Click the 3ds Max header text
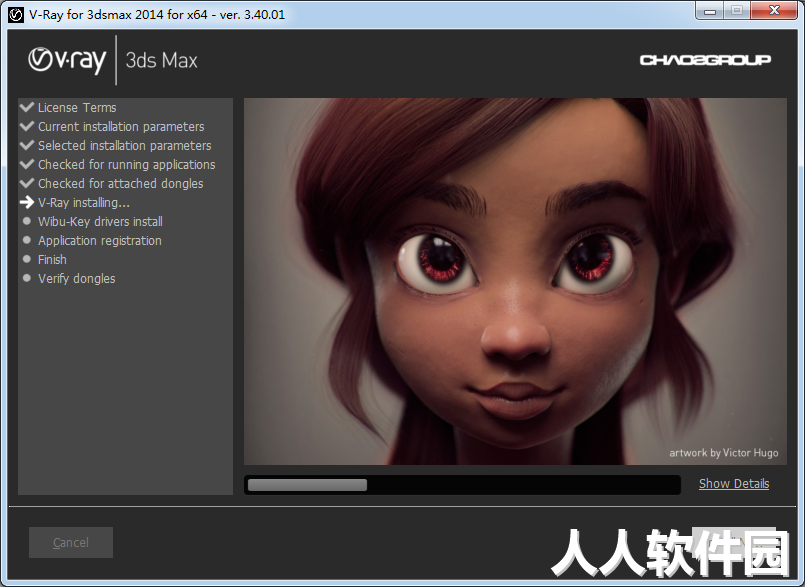Image resolution: width=805 pixels, height=587 pixels. click(x=161, y=61)
